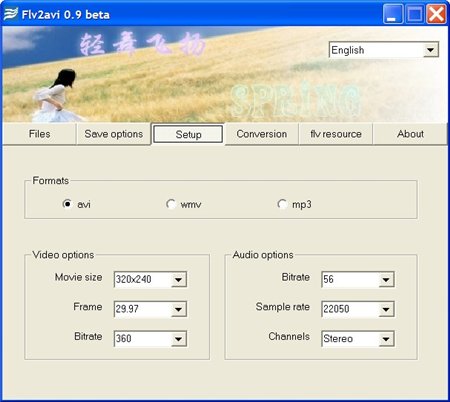Select the avi format radio button
Viewport: 450px width, 402px height.
coord(67,203)
